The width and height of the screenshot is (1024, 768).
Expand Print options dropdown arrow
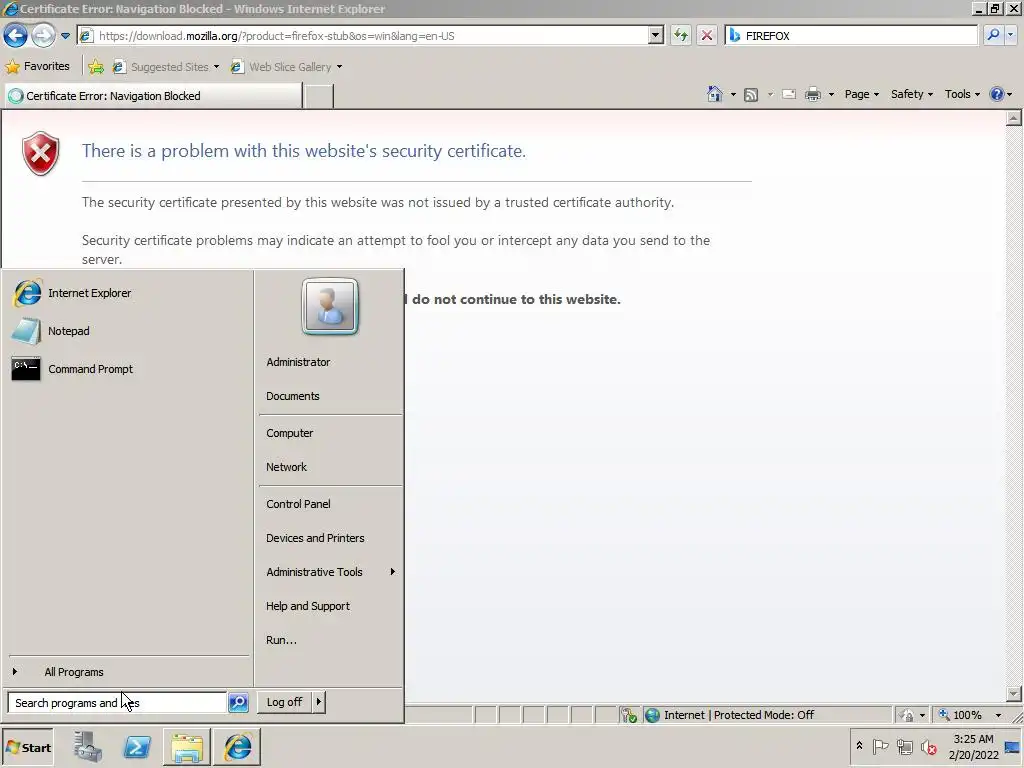point(831,95)
